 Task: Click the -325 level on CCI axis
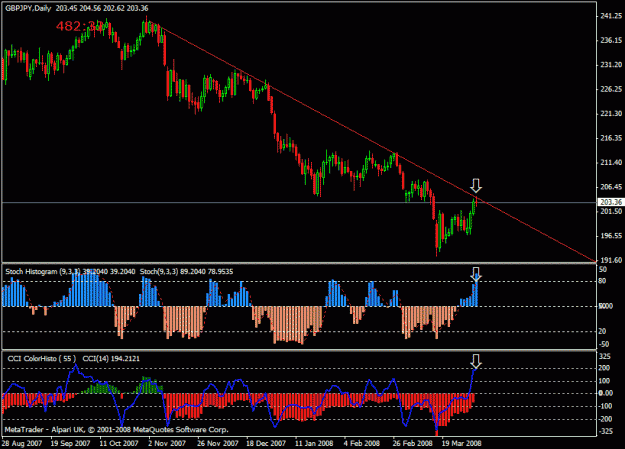605,431
